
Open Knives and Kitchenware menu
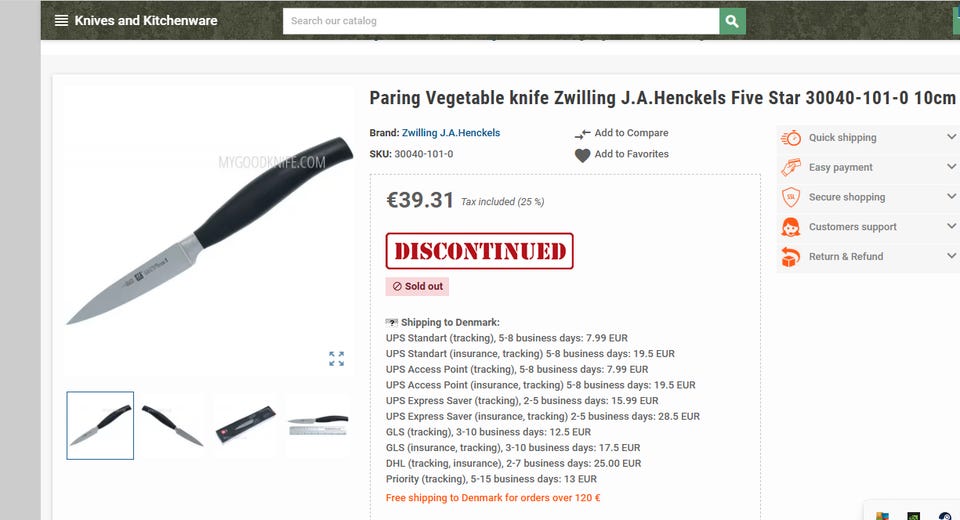(x=146, y=21)
